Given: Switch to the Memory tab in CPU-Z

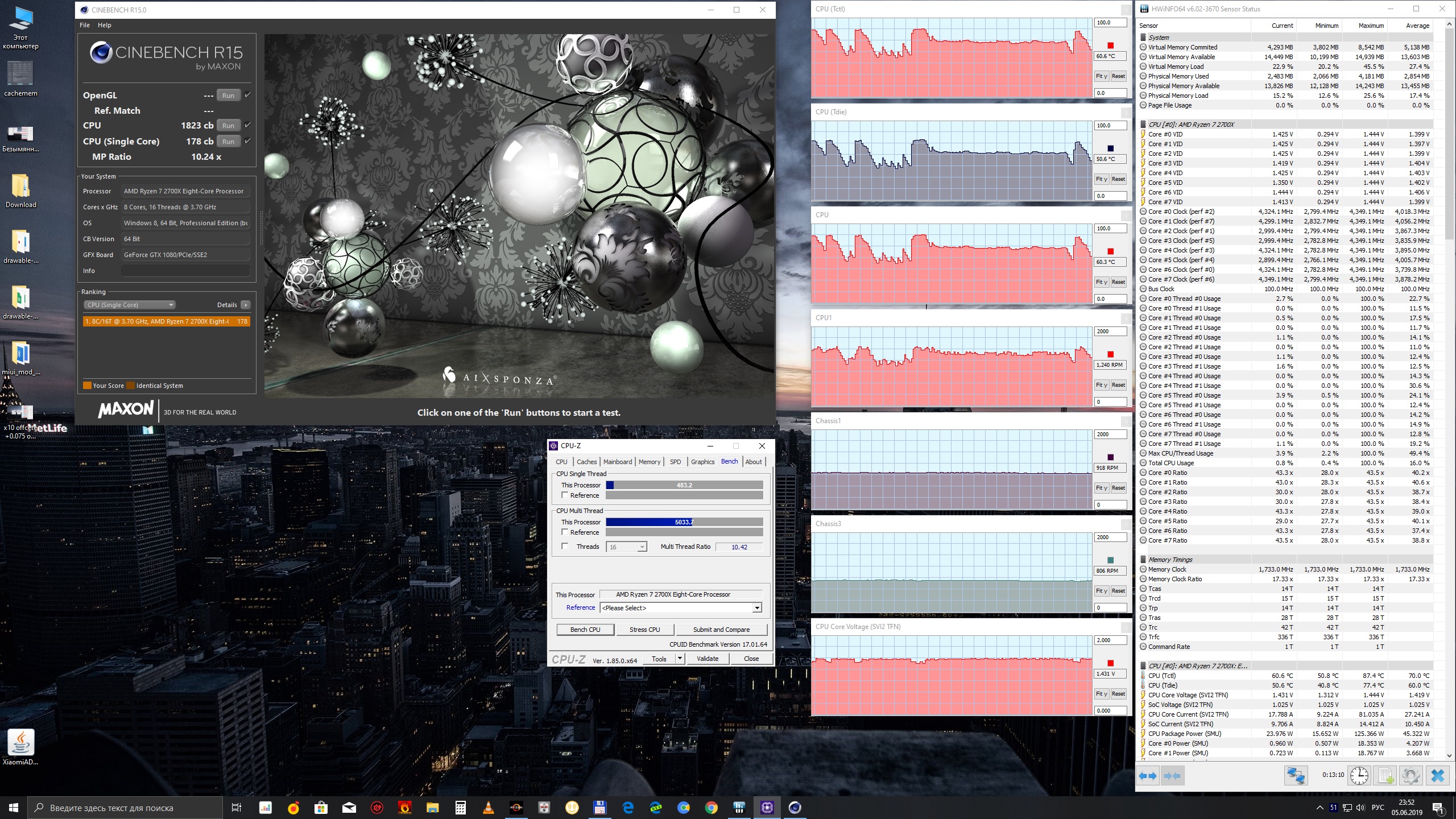Looking at the screenshot, I should click(649, 462).
